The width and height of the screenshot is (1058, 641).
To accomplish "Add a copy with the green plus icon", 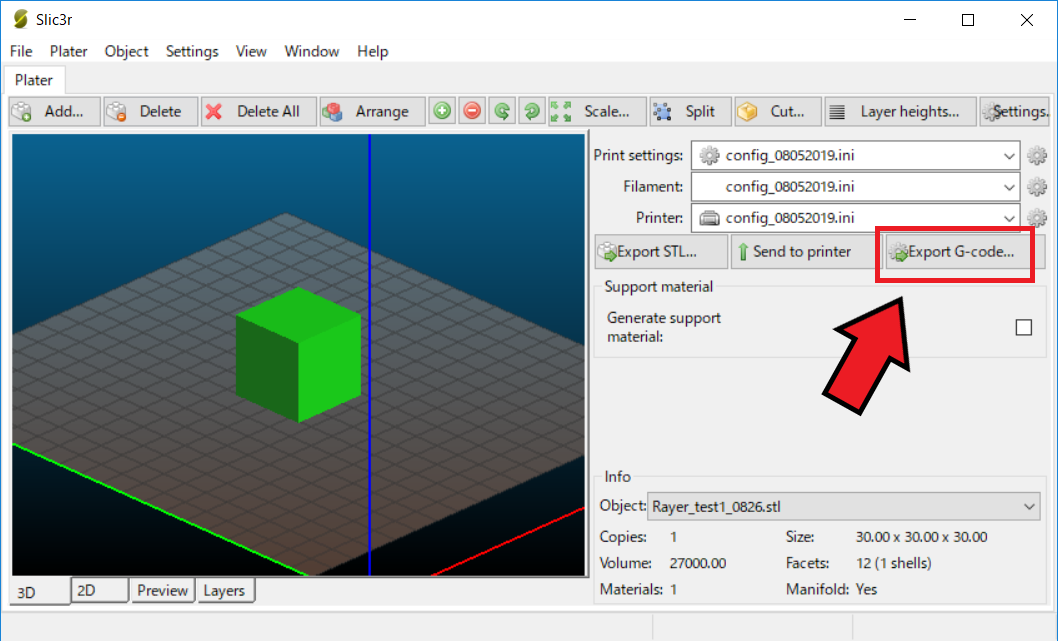I will [x=443, y=111].
